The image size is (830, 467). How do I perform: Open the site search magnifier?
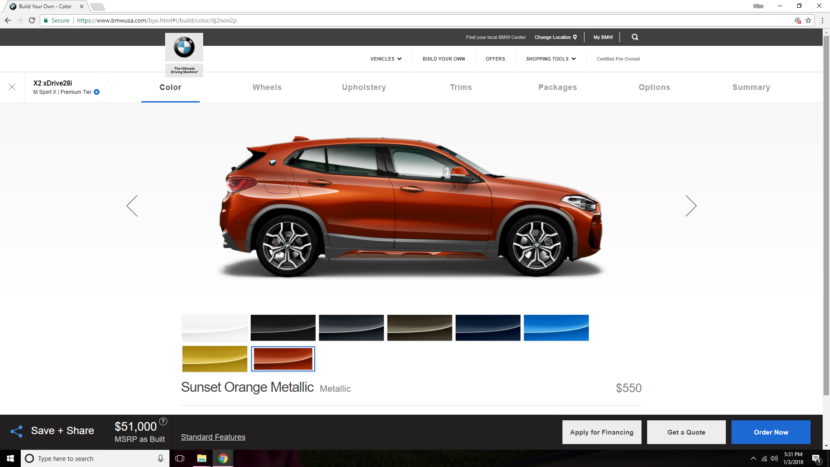point(635,37)
